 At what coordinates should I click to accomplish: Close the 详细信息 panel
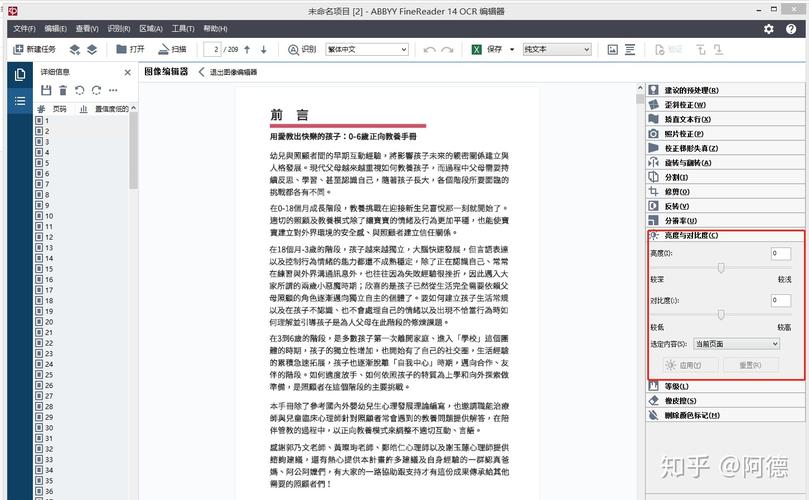click(x=127, y=72)
